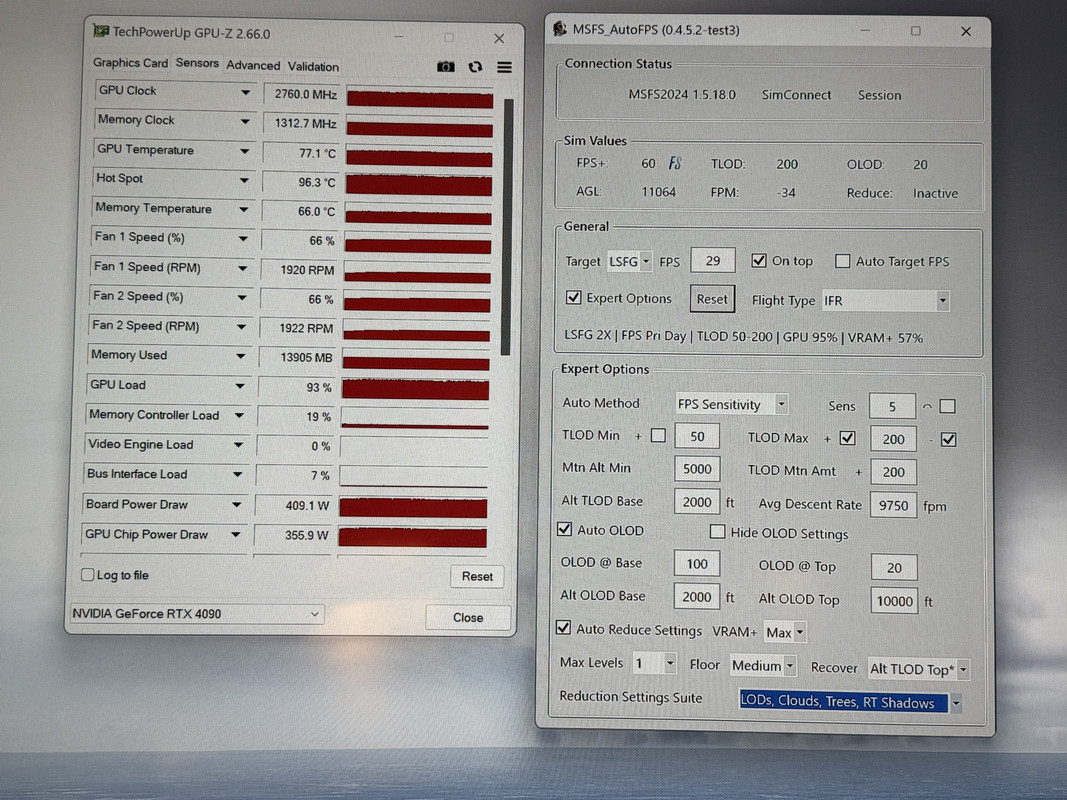This screenshot has height=800, width=1067.
Task: Click the Alt OLOD Top field
Action: click(894, 601)
